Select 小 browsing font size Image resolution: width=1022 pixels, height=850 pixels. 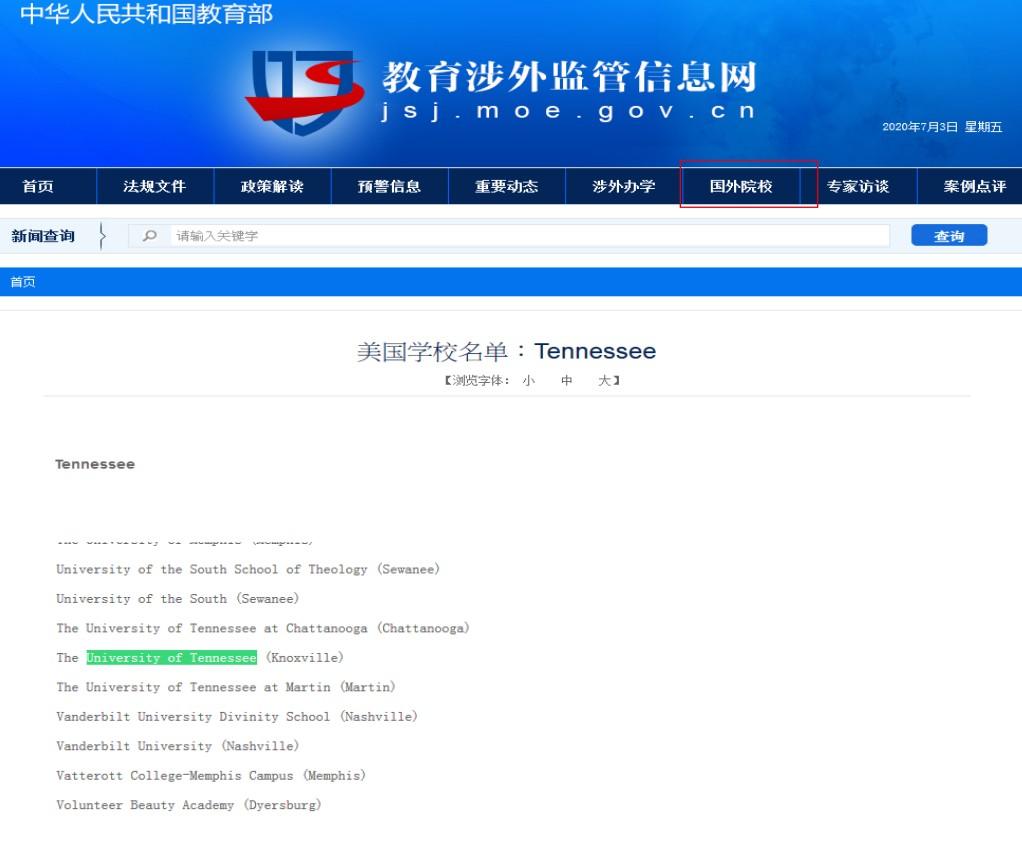528,381
